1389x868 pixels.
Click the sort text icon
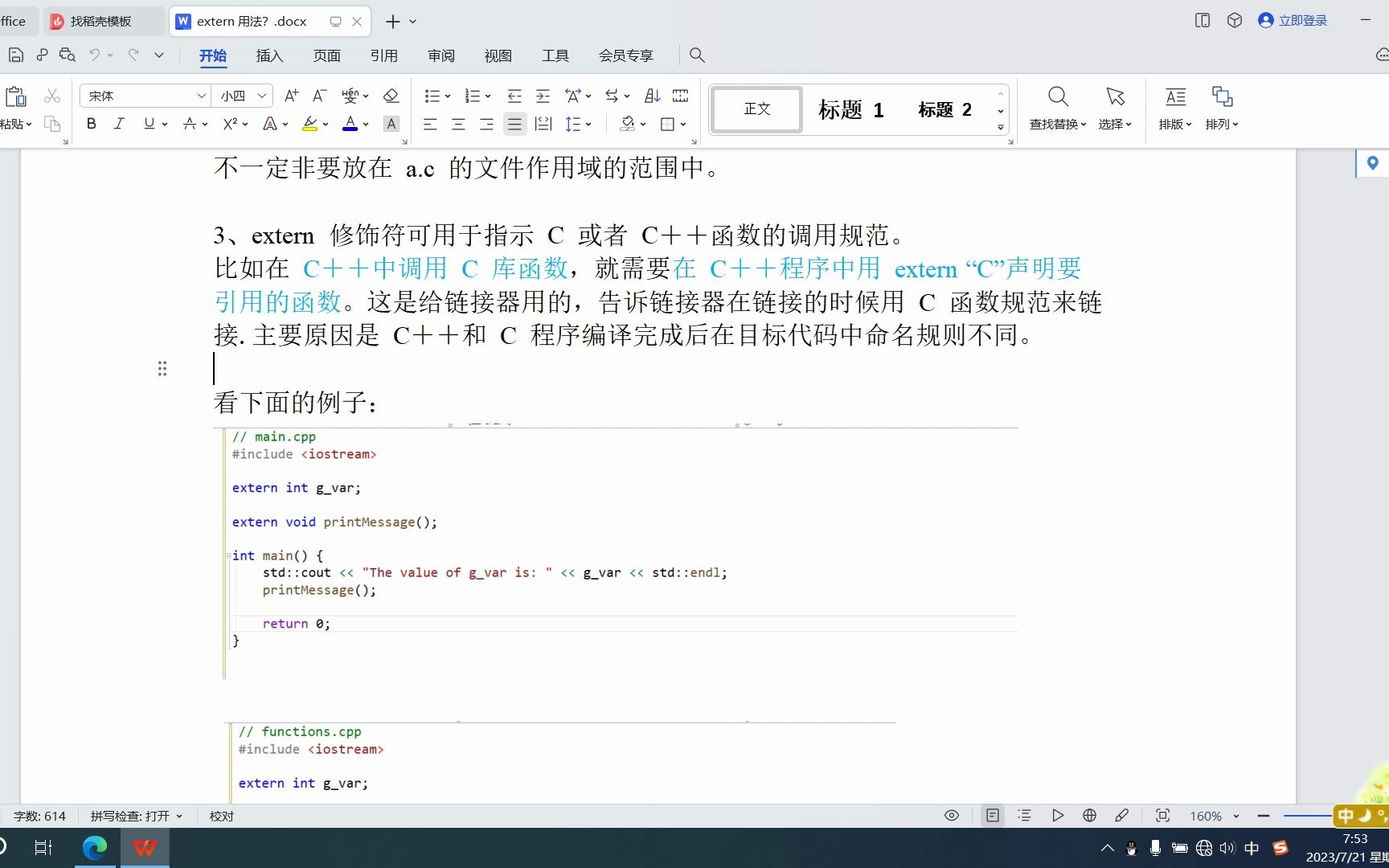coord(653,96)
